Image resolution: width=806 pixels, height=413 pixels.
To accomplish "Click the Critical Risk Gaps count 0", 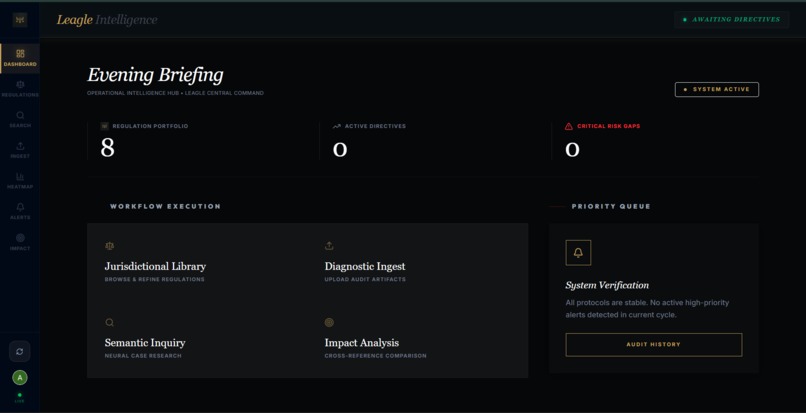I will pos(572,149).
